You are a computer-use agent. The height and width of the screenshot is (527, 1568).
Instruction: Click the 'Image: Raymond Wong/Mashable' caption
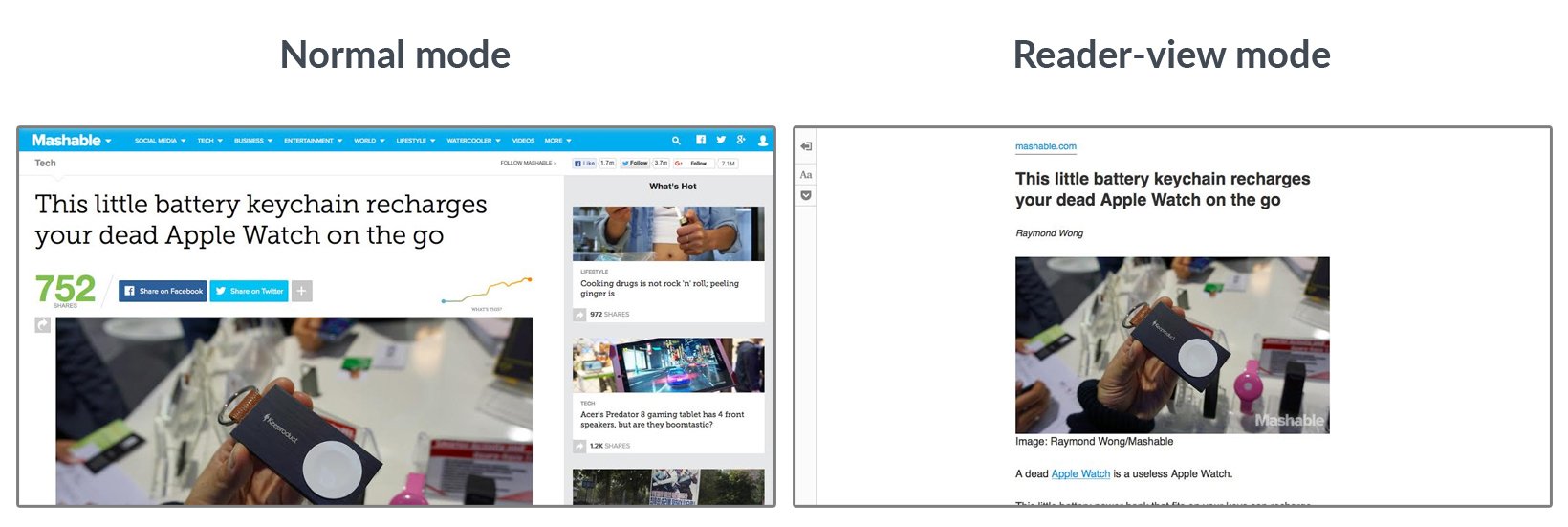tap(1094, 442)
